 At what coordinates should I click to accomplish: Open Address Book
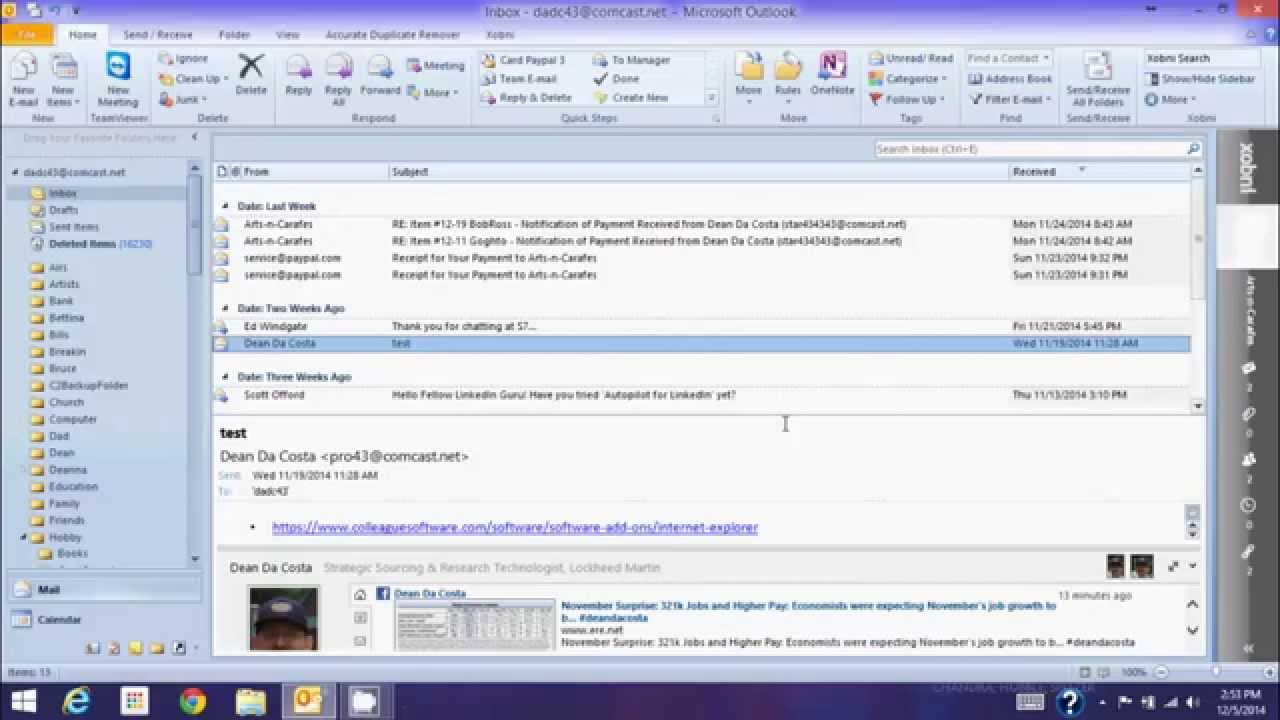pyautogui.click(x=1010, y=79)
